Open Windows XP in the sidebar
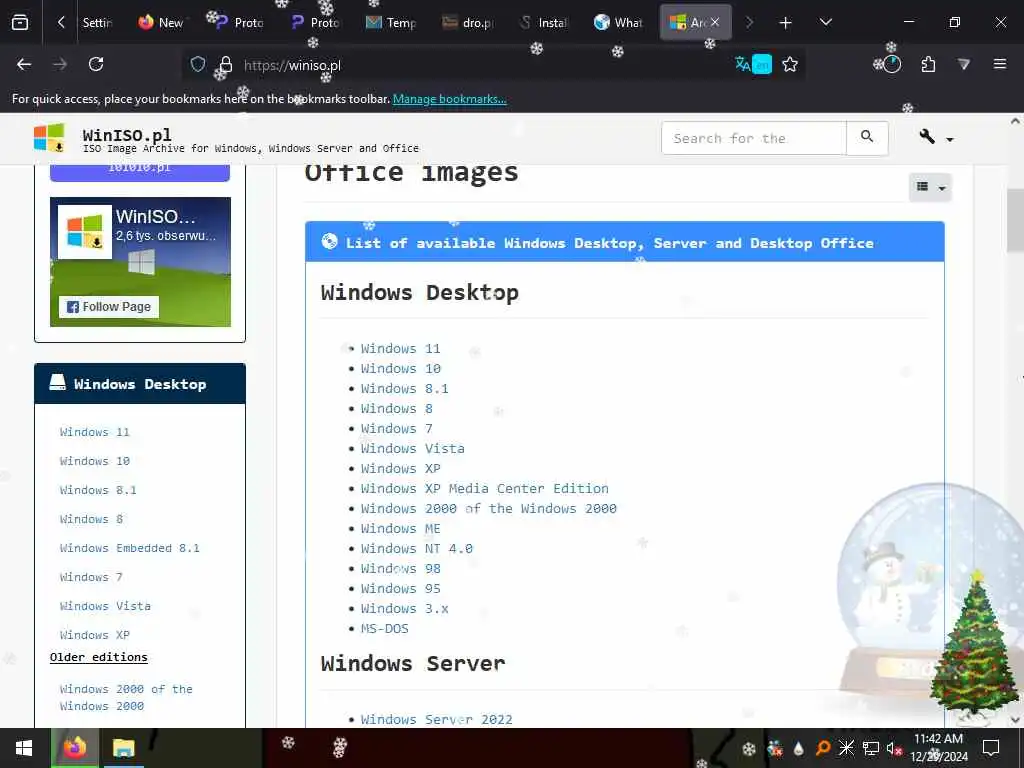Viewport: 1024px width, 768px height. click(x=95, y=635)
